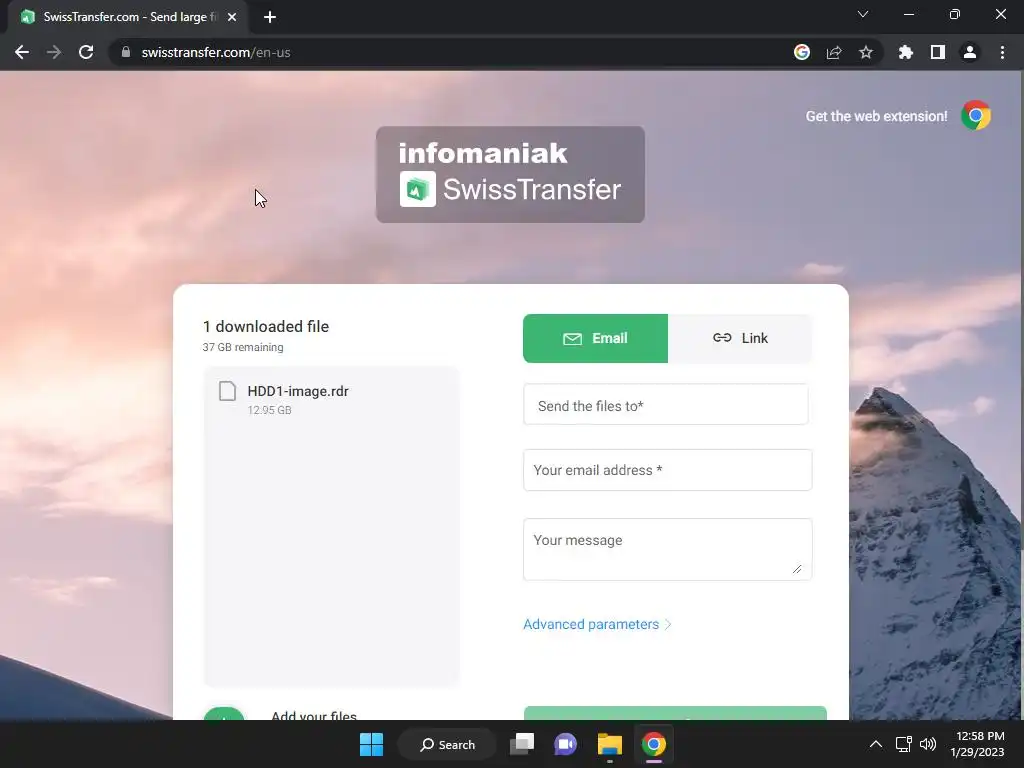Click the volume tray icon

tap(927, 744)
